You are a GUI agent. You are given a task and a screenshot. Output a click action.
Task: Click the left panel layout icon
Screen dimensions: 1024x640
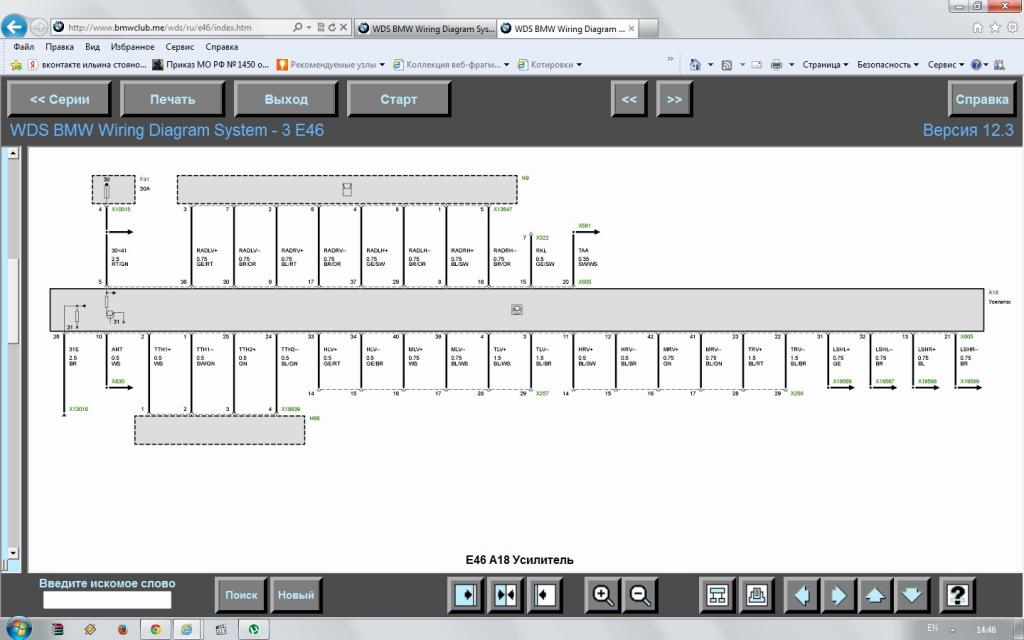pos(466,595)
